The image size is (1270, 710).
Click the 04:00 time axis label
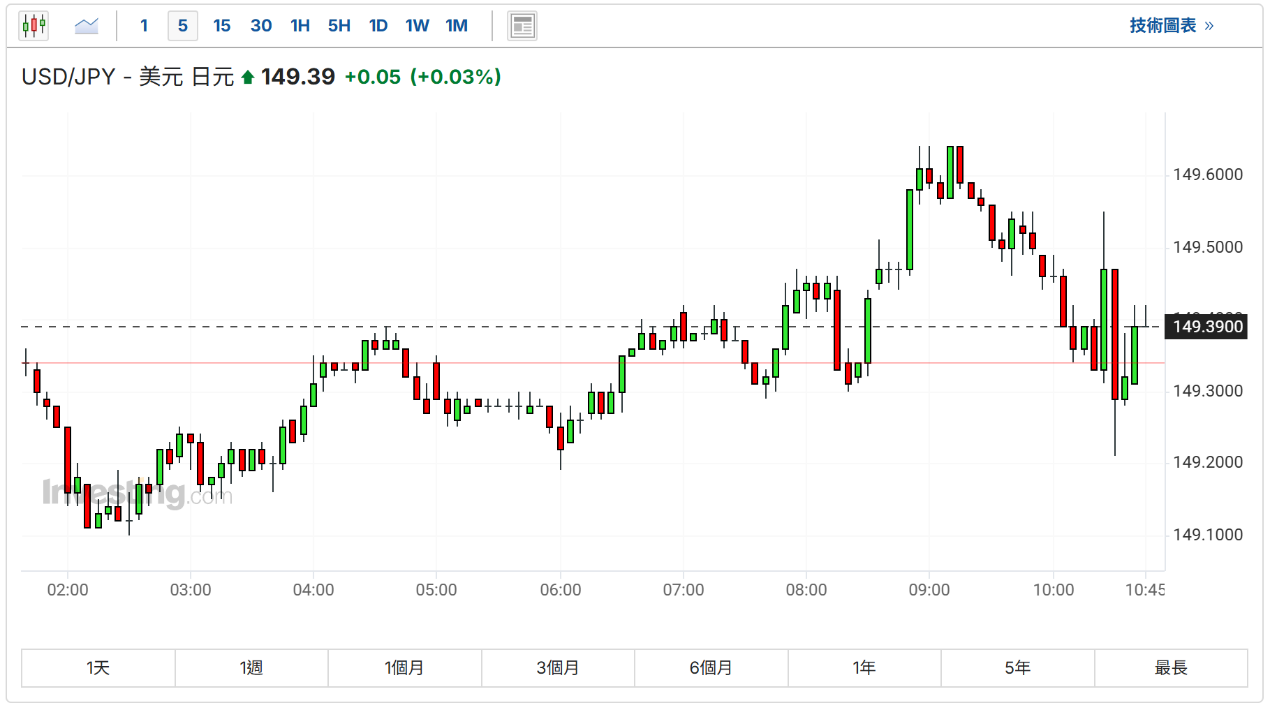click(314, 590)
